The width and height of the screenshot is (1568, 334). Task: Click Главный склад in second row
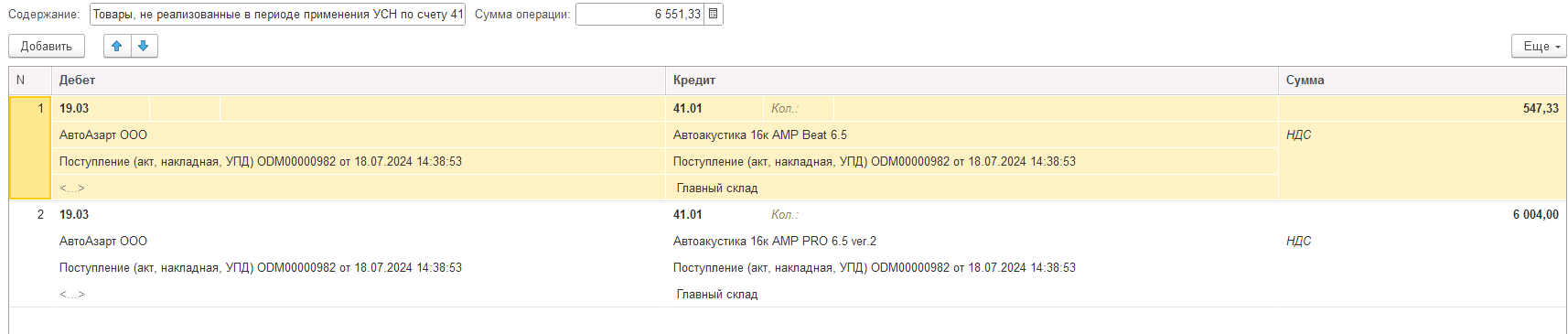tap(717, 294)
